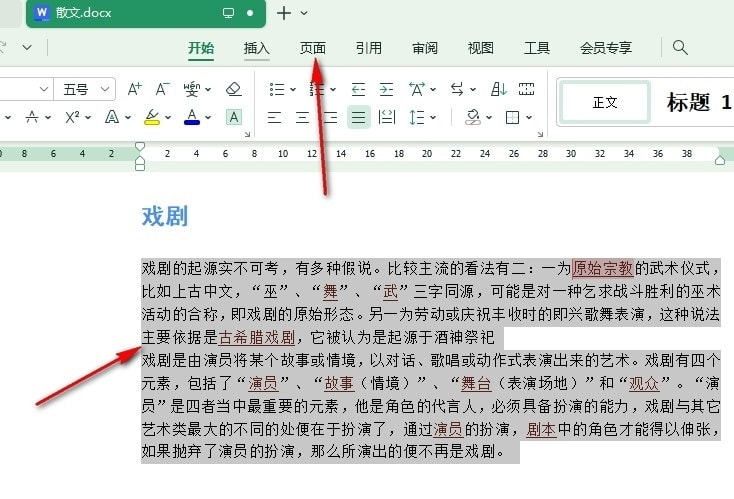Screen dimensions: 734x499
Task: Click the paragraph shading paint icon
Action: point(473,117)
